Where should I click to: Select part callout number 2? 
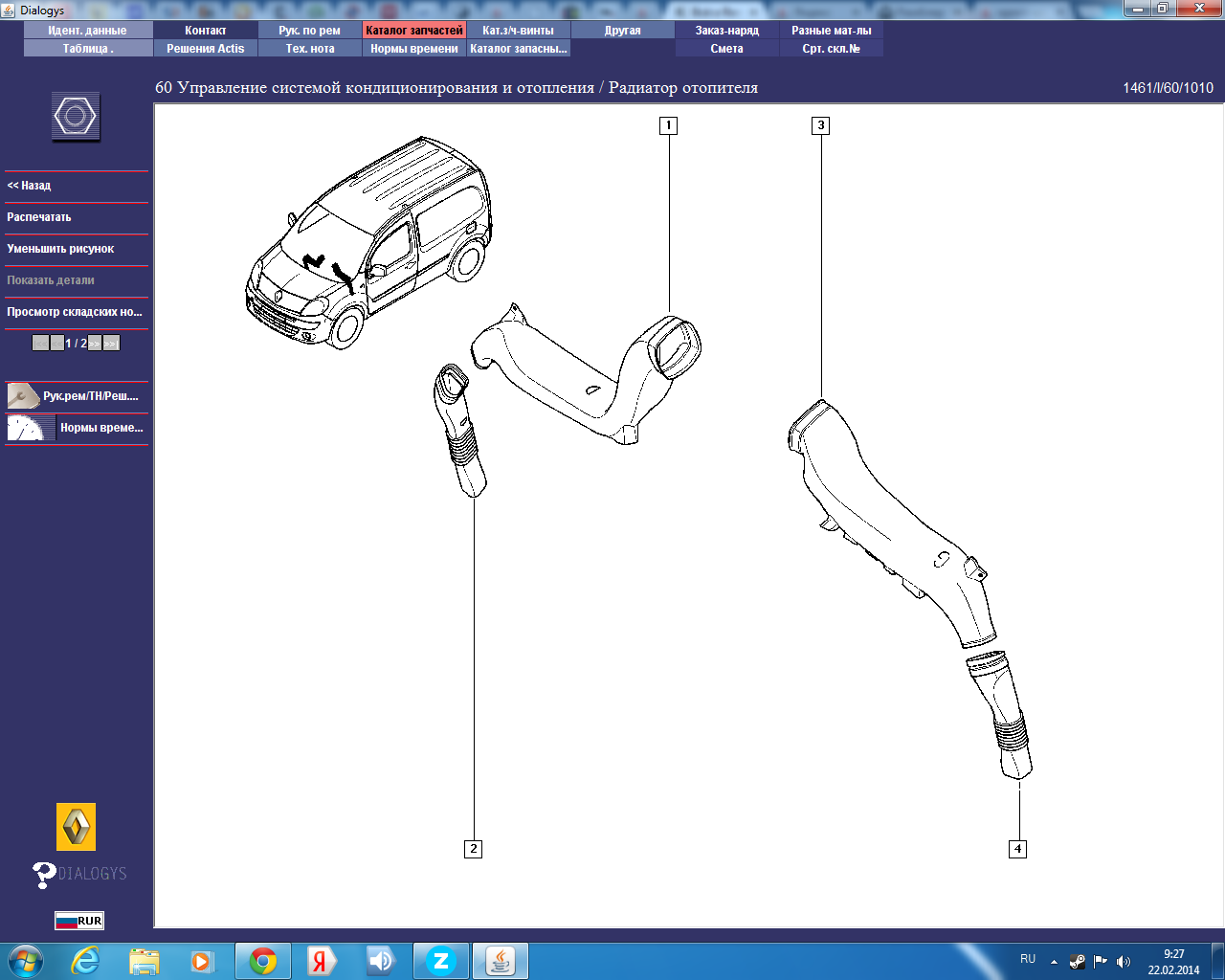[x=474, y=849]
